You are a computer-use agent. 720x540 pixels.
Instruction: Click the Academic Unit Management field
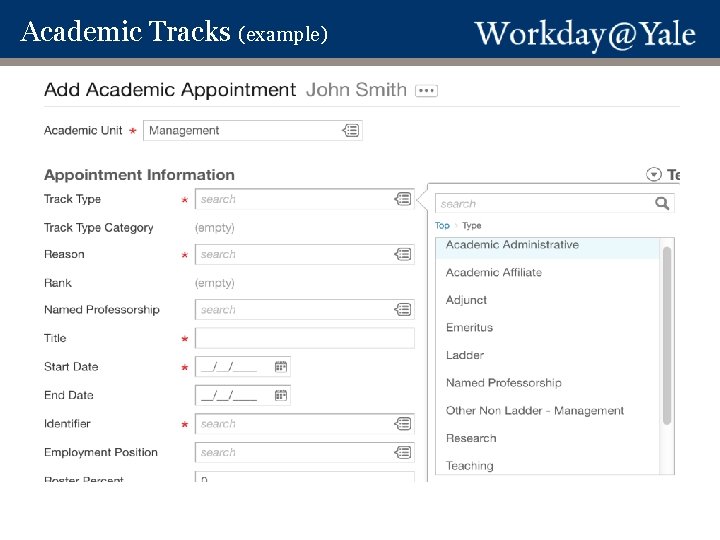253,130
